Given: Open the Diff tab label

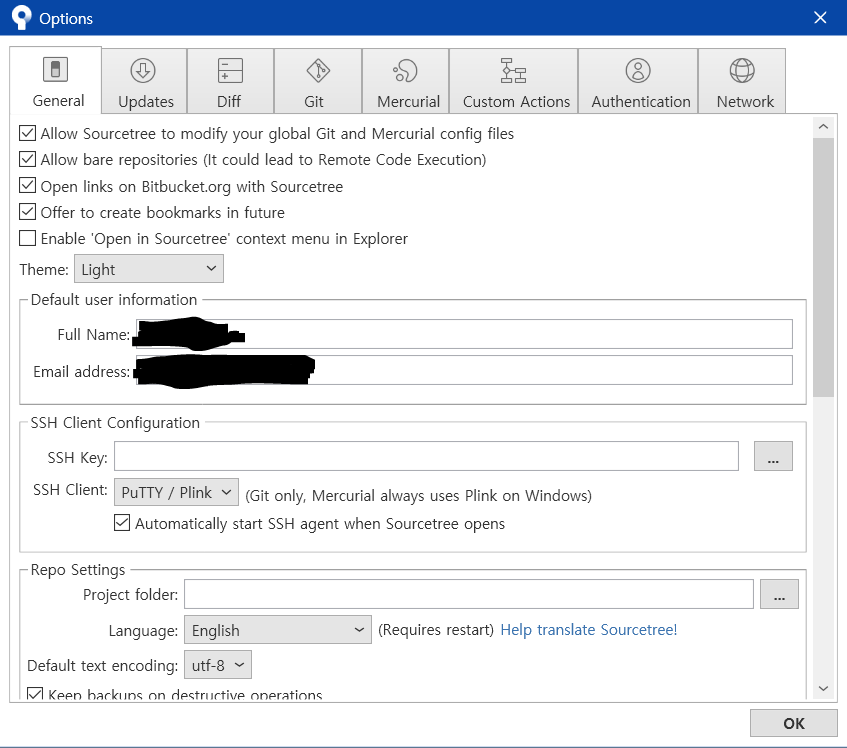Looking at the screenshot, I should (x=229, y=102).
